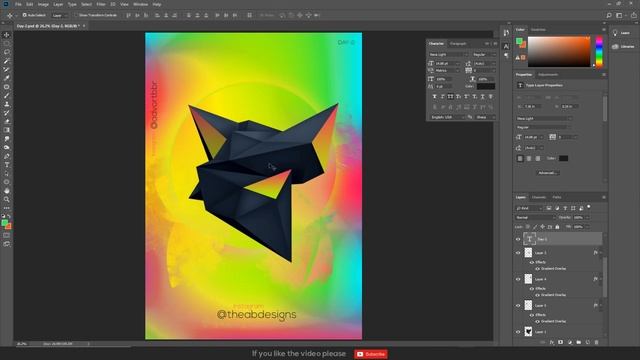Lock all with the padlock icon
The height and width of the screenshot is (360, 640).
pyautogui.click(x=557, y=227)
